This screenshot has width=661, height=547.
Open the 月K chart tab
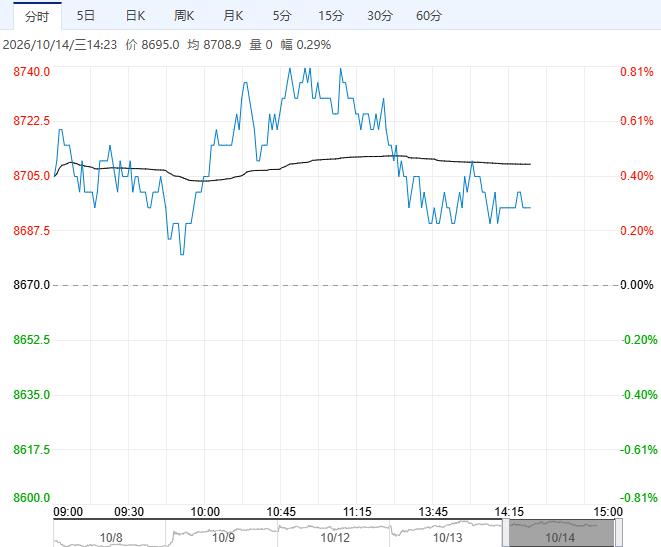coord(233,16)
